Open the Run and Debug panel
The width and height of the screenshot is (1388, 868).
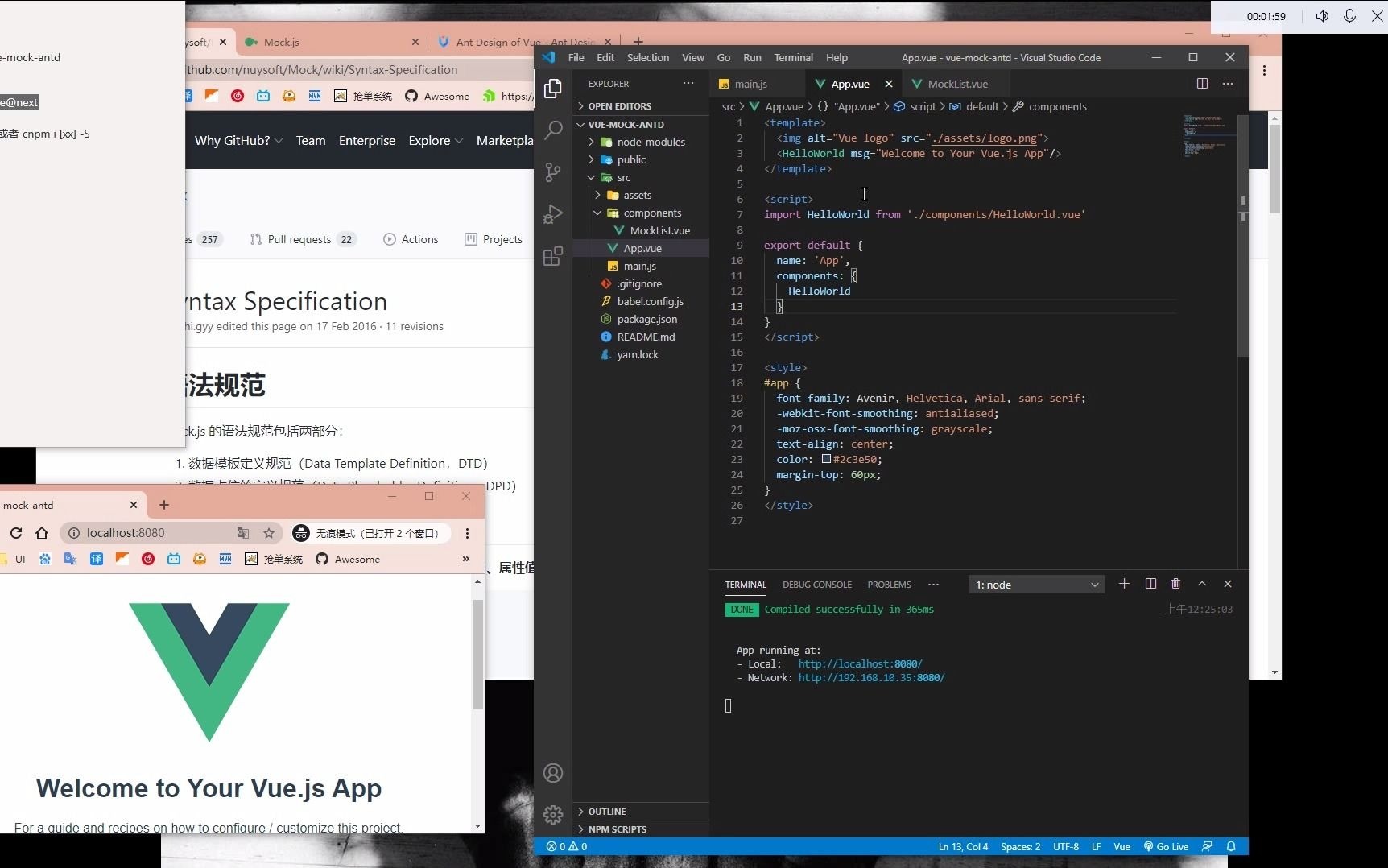(x=553, y=213)
